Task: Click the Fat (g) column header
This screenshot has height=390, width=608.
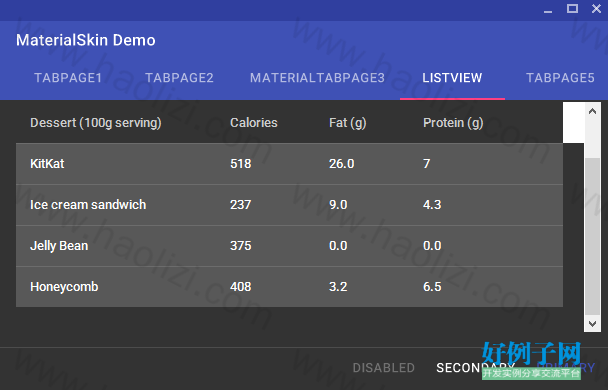Action: coord(347,123)
